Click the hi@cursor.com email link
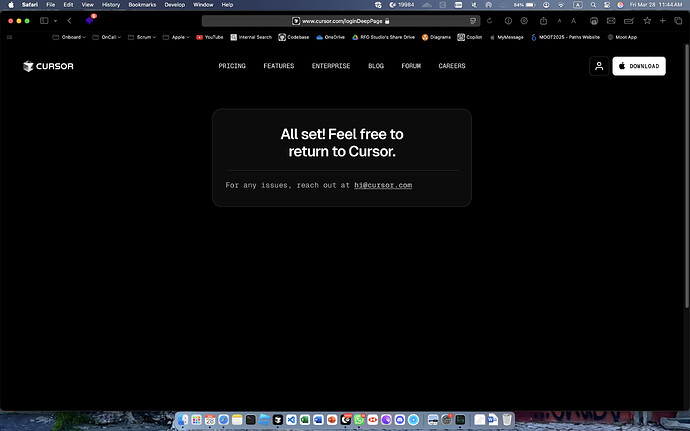The width and height of the screenshot is (690, 431). [x=383, y=185]
